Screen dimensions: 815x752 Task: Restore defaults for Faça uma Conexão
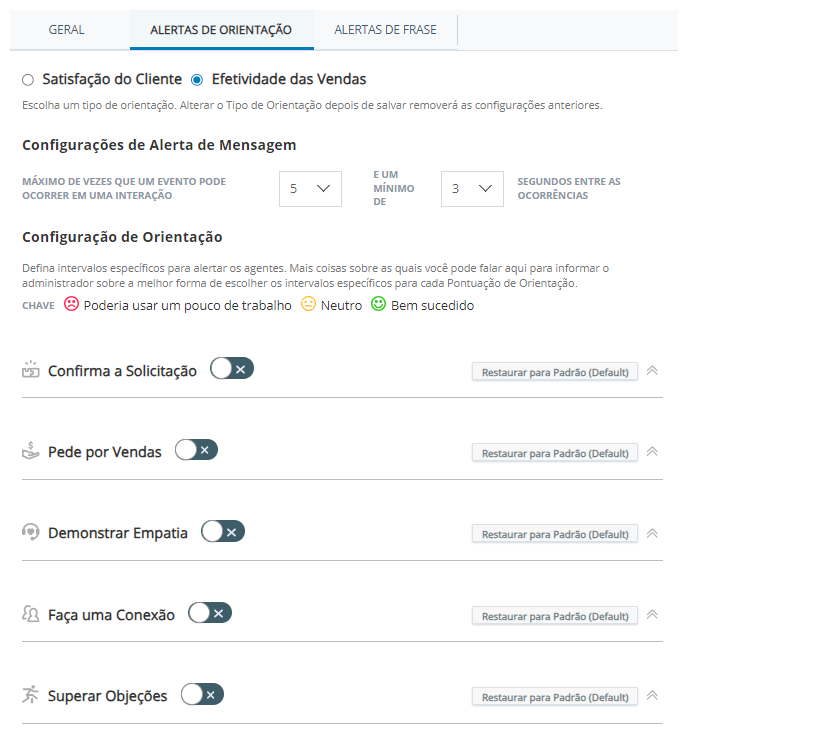point(555,616)
